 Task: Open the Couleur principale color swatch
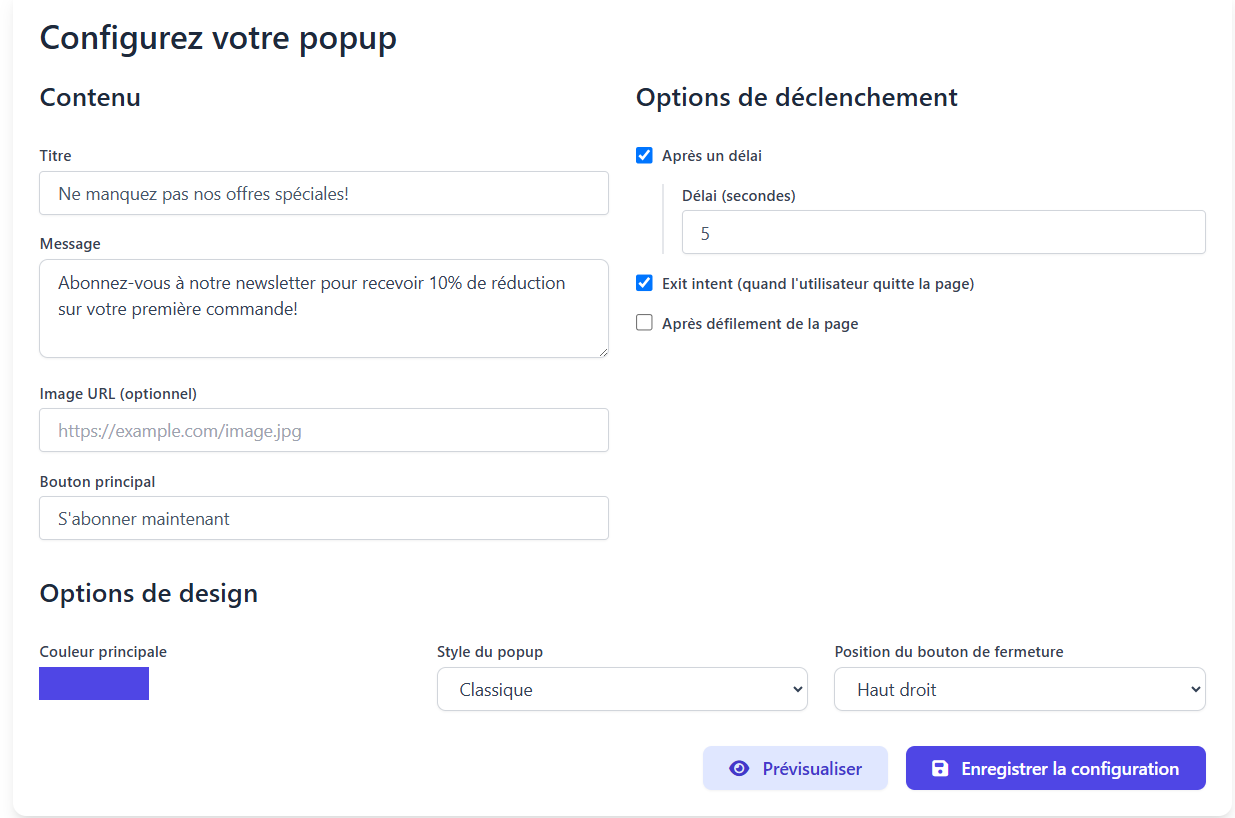[x=94, y=684]
